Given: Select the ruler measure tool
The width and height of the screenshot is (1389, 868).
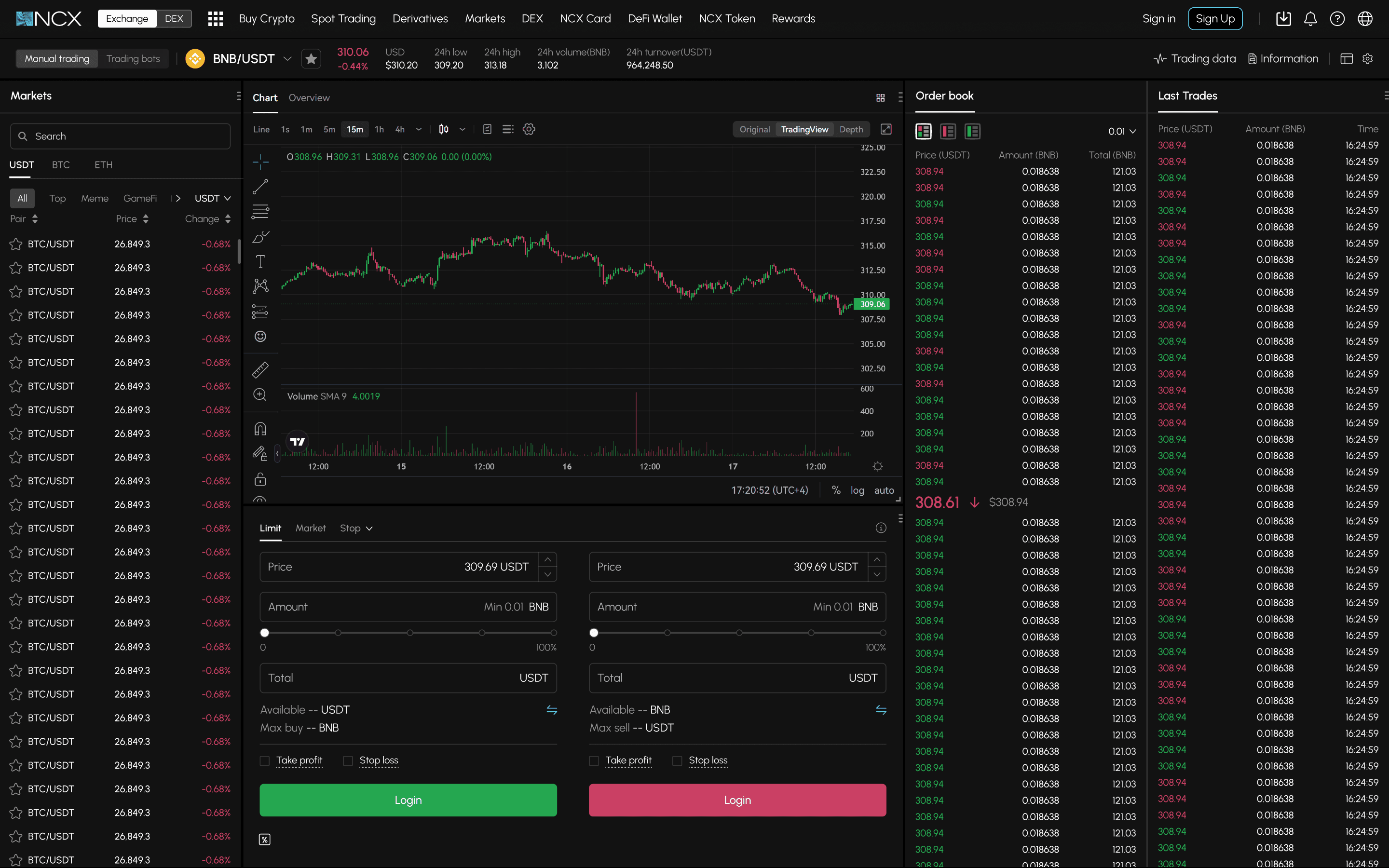Looking at the screenshot, I should [x=260, y=370].
